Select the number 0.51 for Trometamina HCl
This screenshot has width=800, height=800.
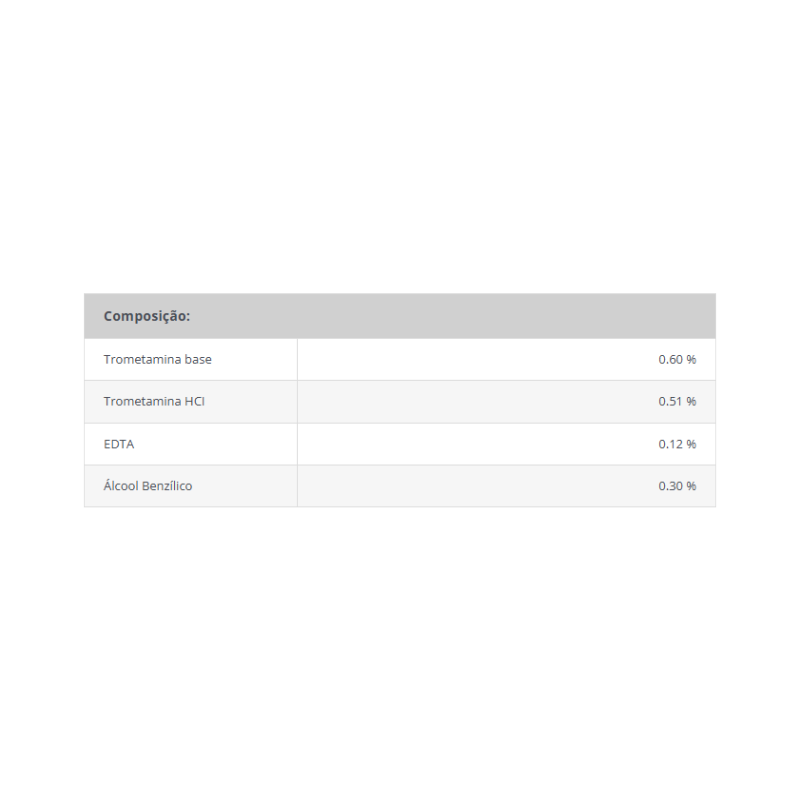(x=670, y=402)
